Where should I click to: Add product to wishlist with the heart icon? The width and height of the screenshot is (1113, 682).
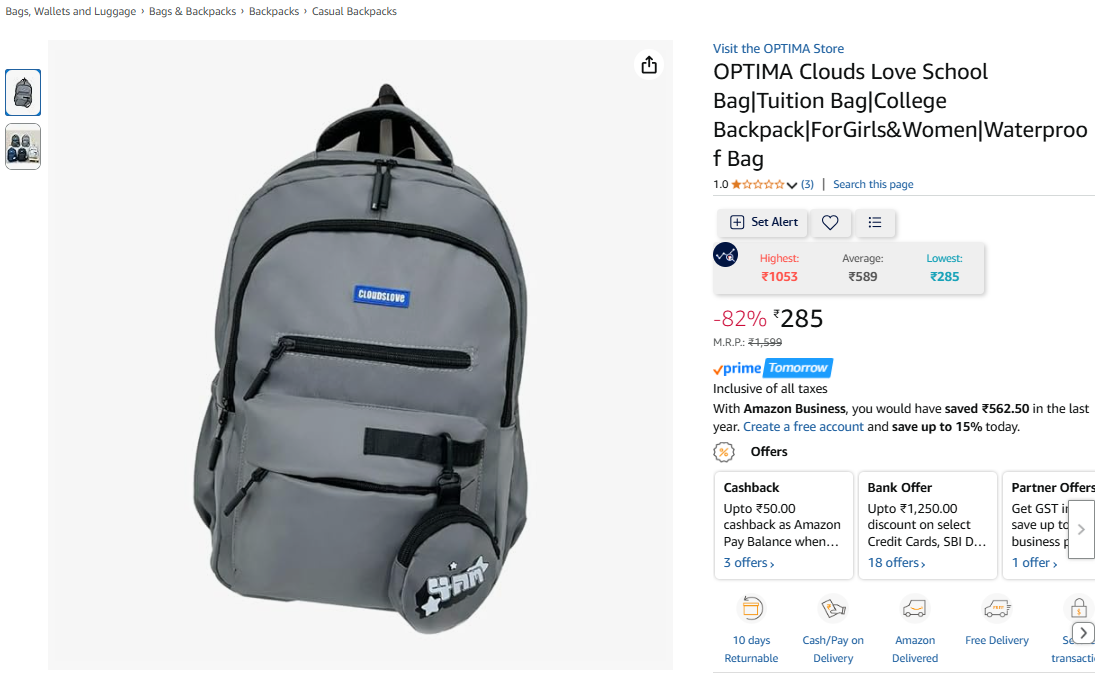tap(830, 223)
